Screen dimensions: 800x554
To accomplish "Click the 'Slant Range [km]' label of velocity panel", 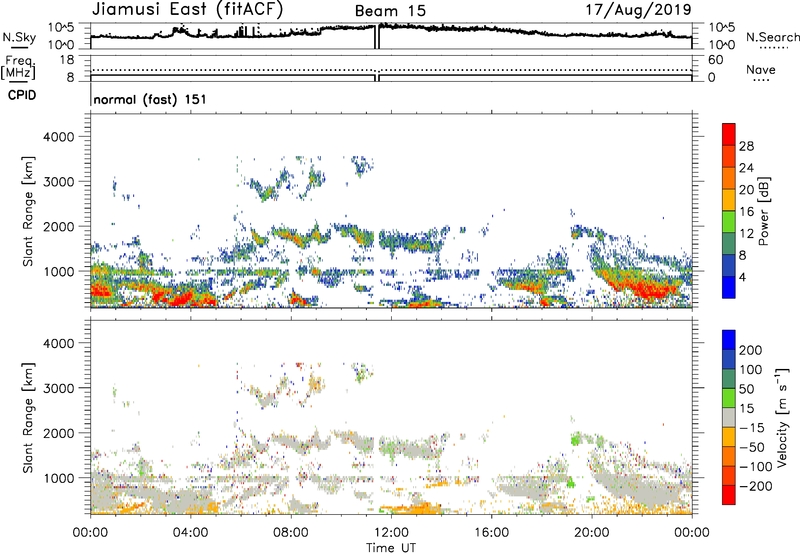I will click(x=28, y=417).
